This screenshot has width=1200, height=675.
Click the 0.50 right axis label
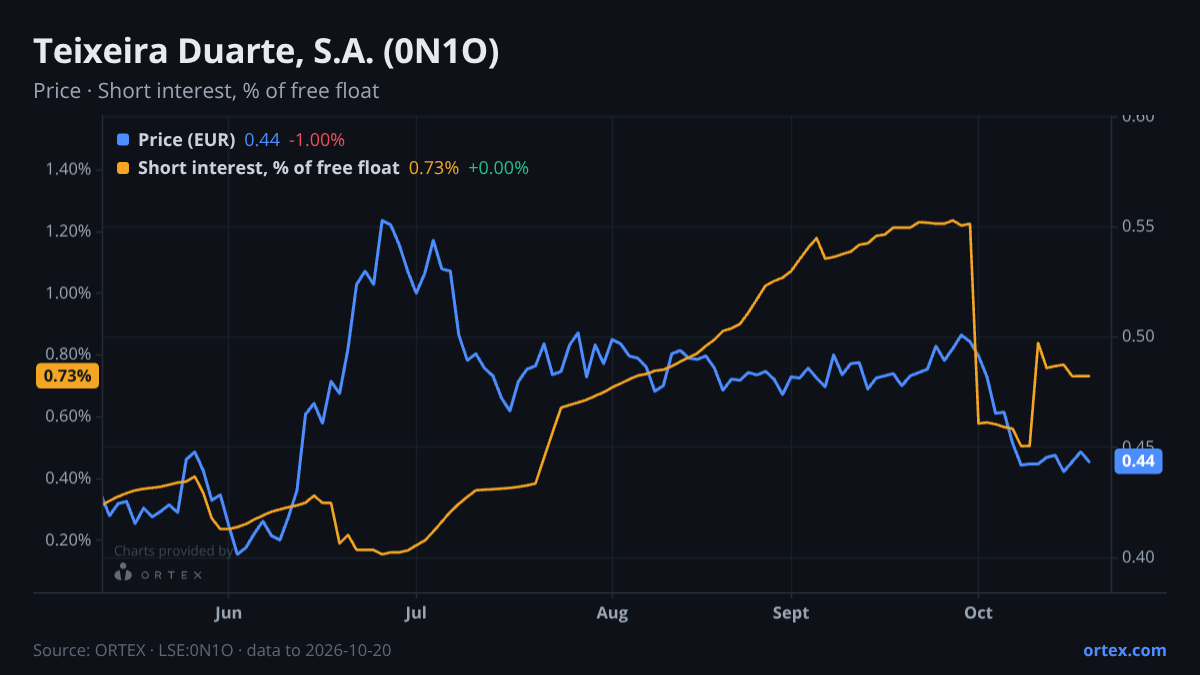click(1139, 336)
